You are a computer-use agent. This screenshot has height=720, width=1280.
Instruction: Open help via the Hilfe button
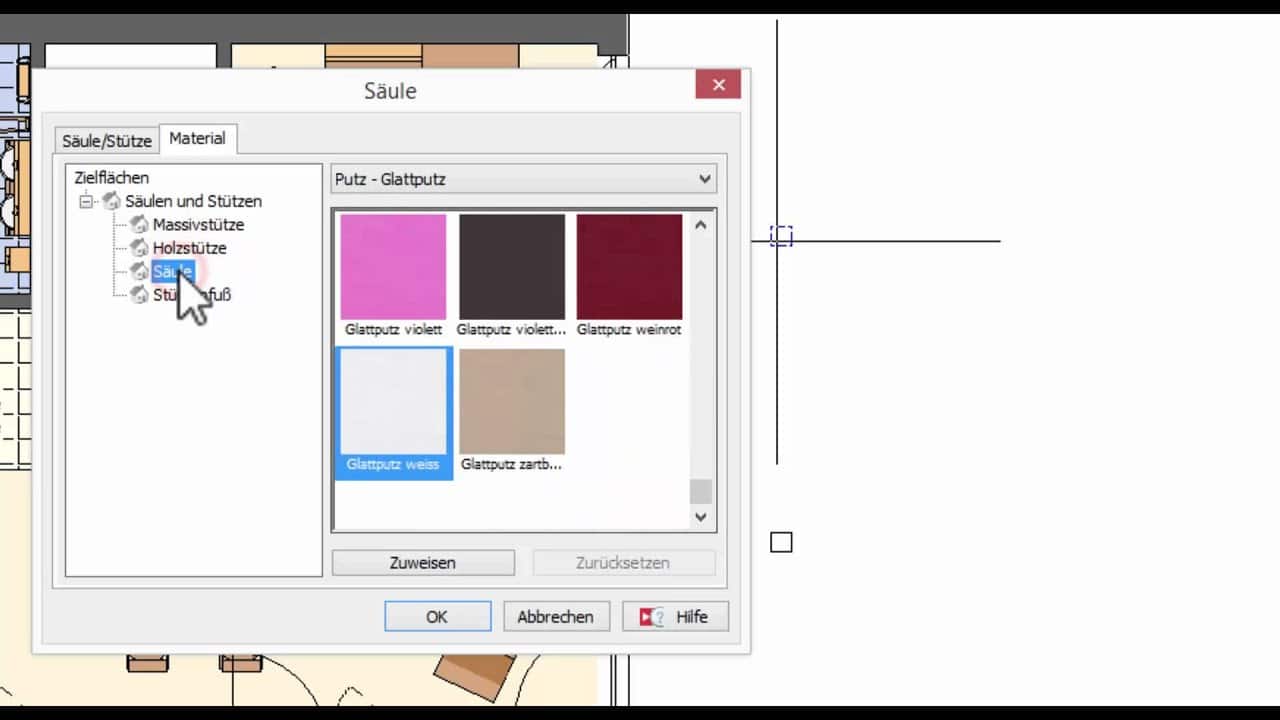(x=675, y=617)
